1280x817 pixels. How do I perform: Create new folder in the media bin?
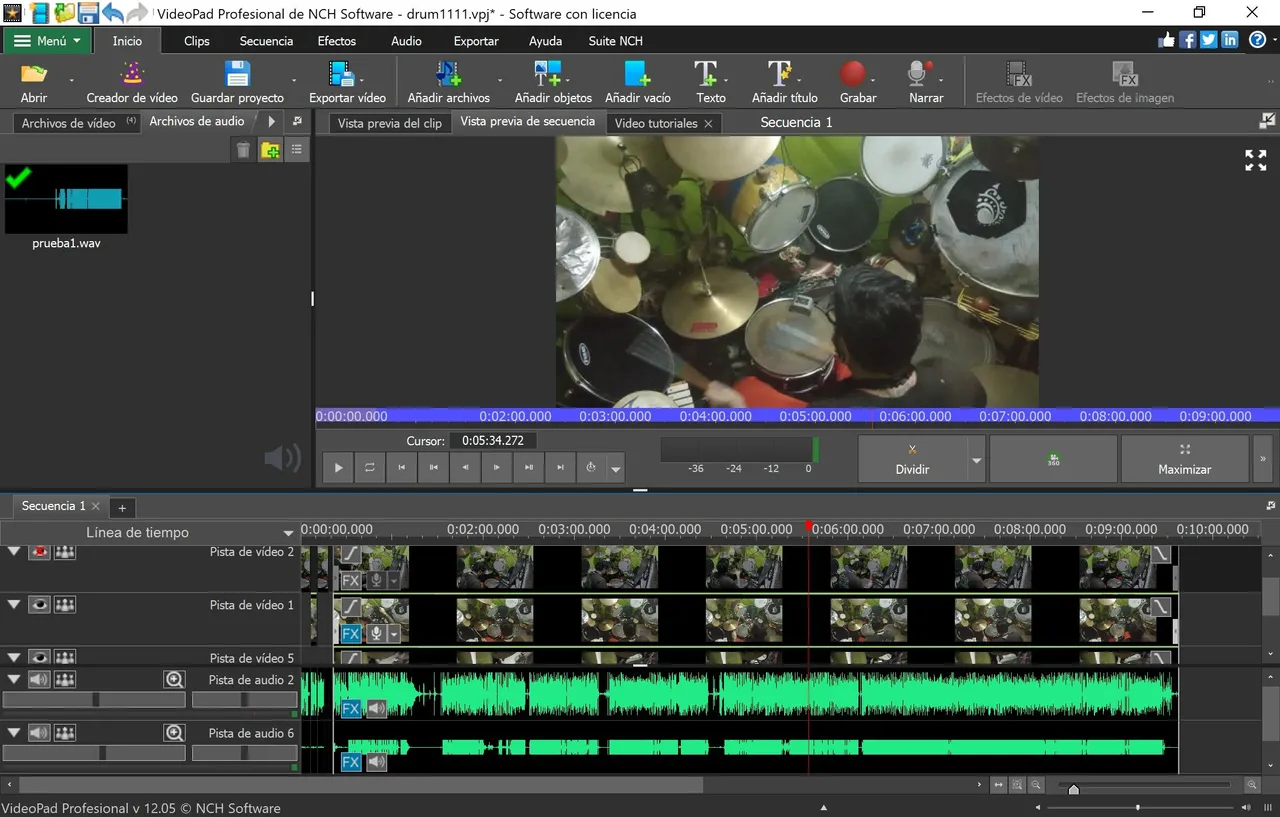270,150
